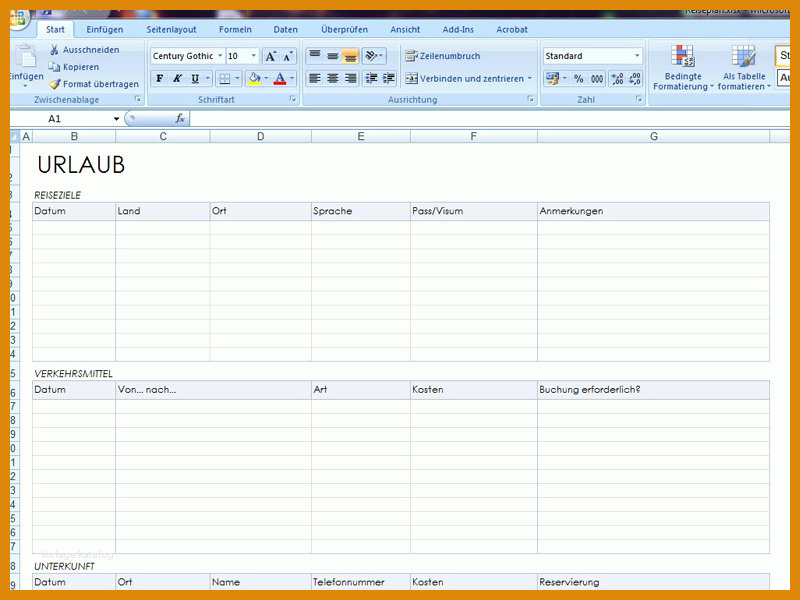
Task: Align text to middle of cell
Action: click(333, 55)
